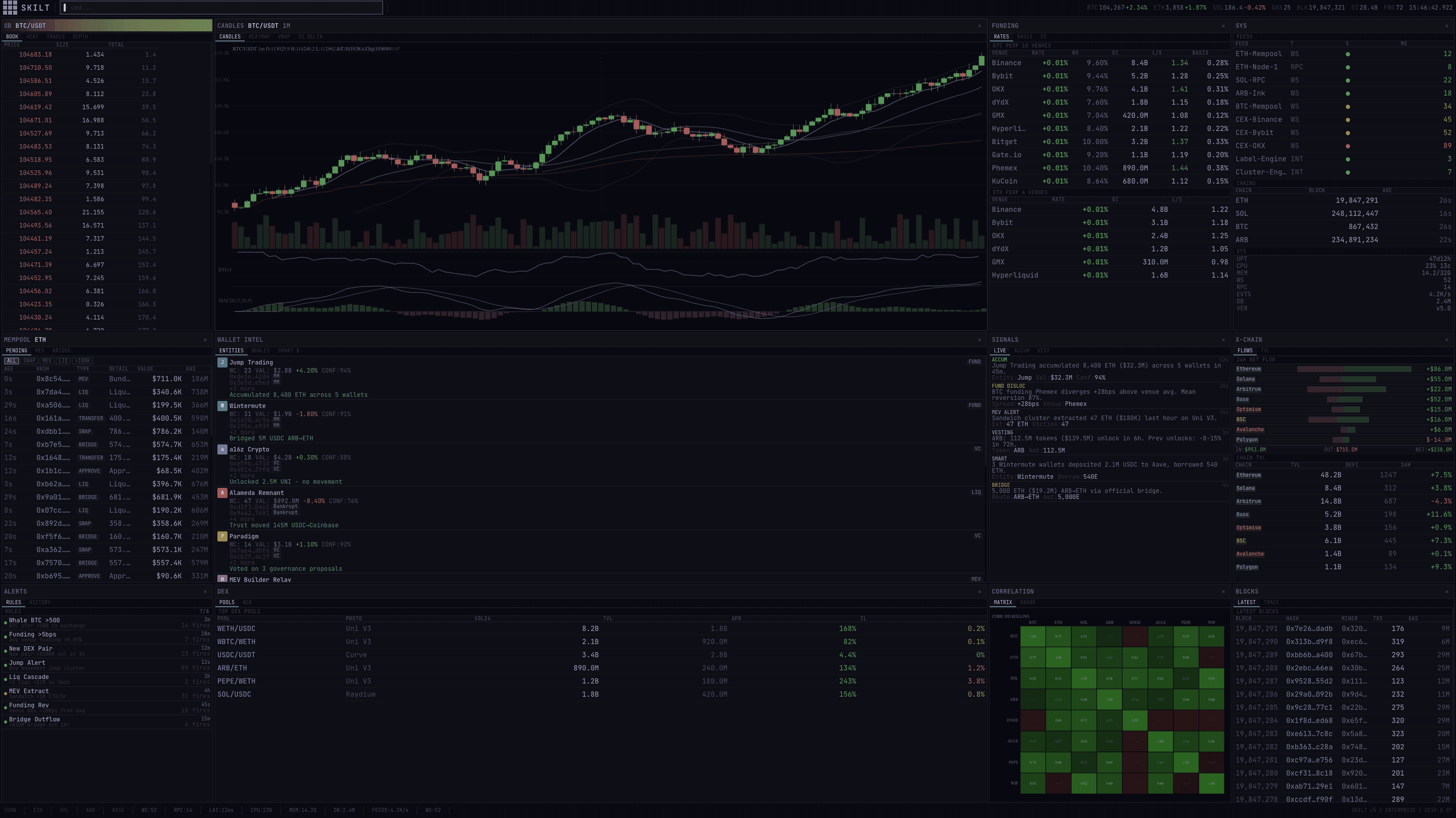Click the MEV type badge on 0x8c54 row

pos(83,379)
